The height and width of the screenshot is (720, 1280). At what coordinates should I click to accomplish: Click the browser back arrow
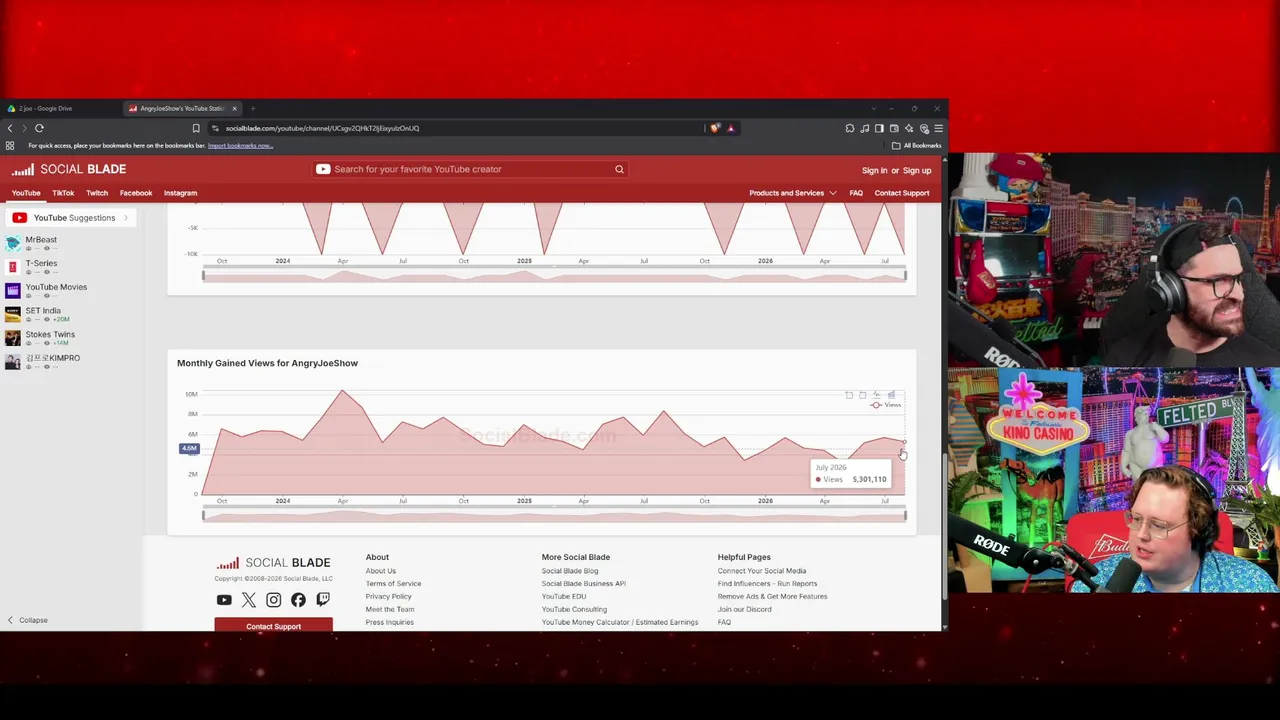click(10, 128)
